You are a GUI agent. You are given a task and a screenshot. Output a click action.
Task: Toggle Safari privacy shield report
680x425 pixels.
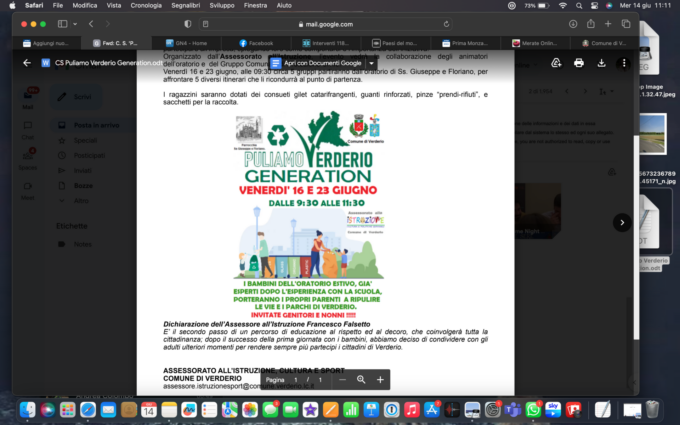tap(188, 24)
